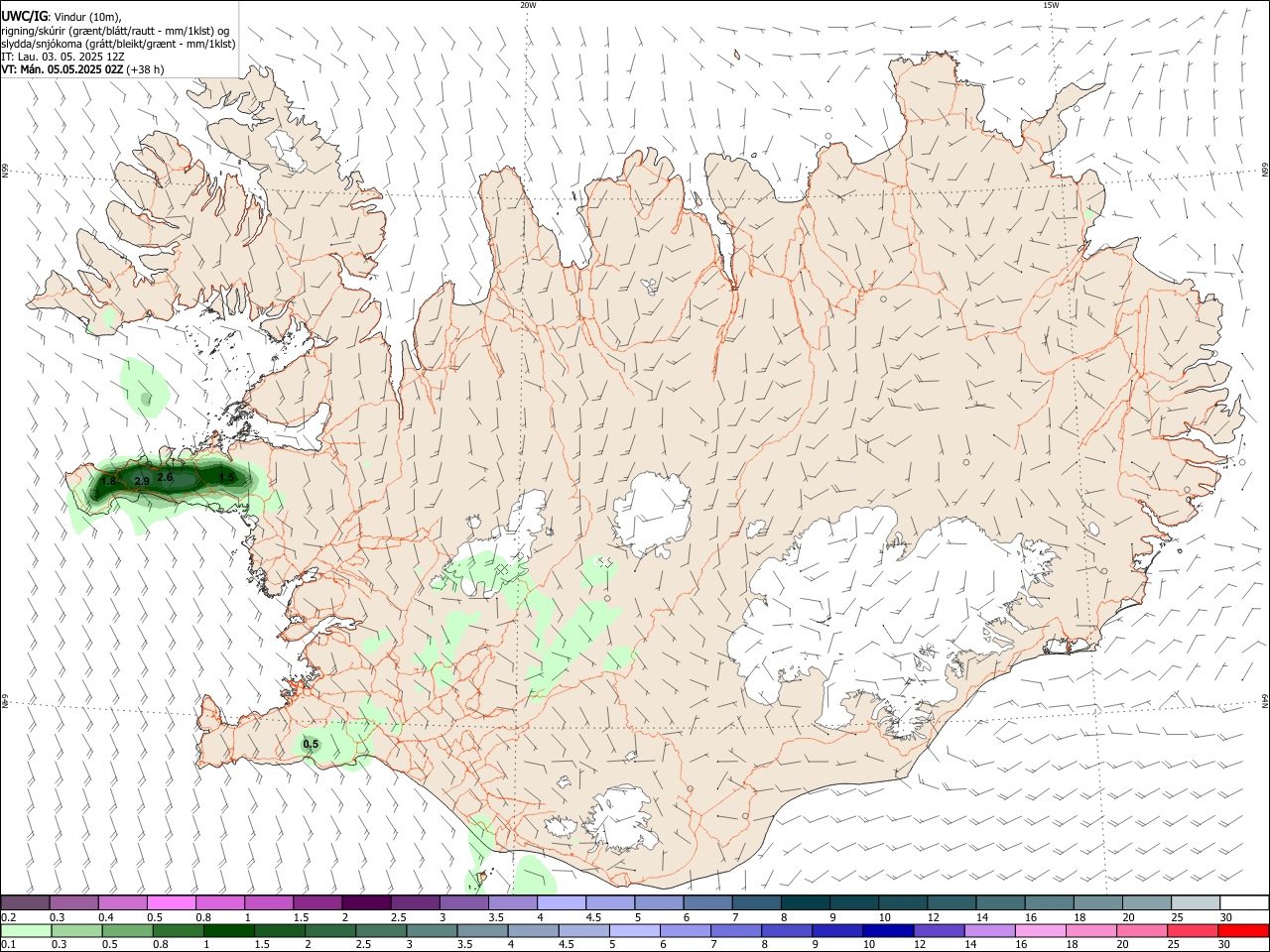This screenshot has width=1270, height=952.
Task: Select the deep blue 10 mm swatch in lower legend
Action: pyautogui.click(x=888, y=930)
